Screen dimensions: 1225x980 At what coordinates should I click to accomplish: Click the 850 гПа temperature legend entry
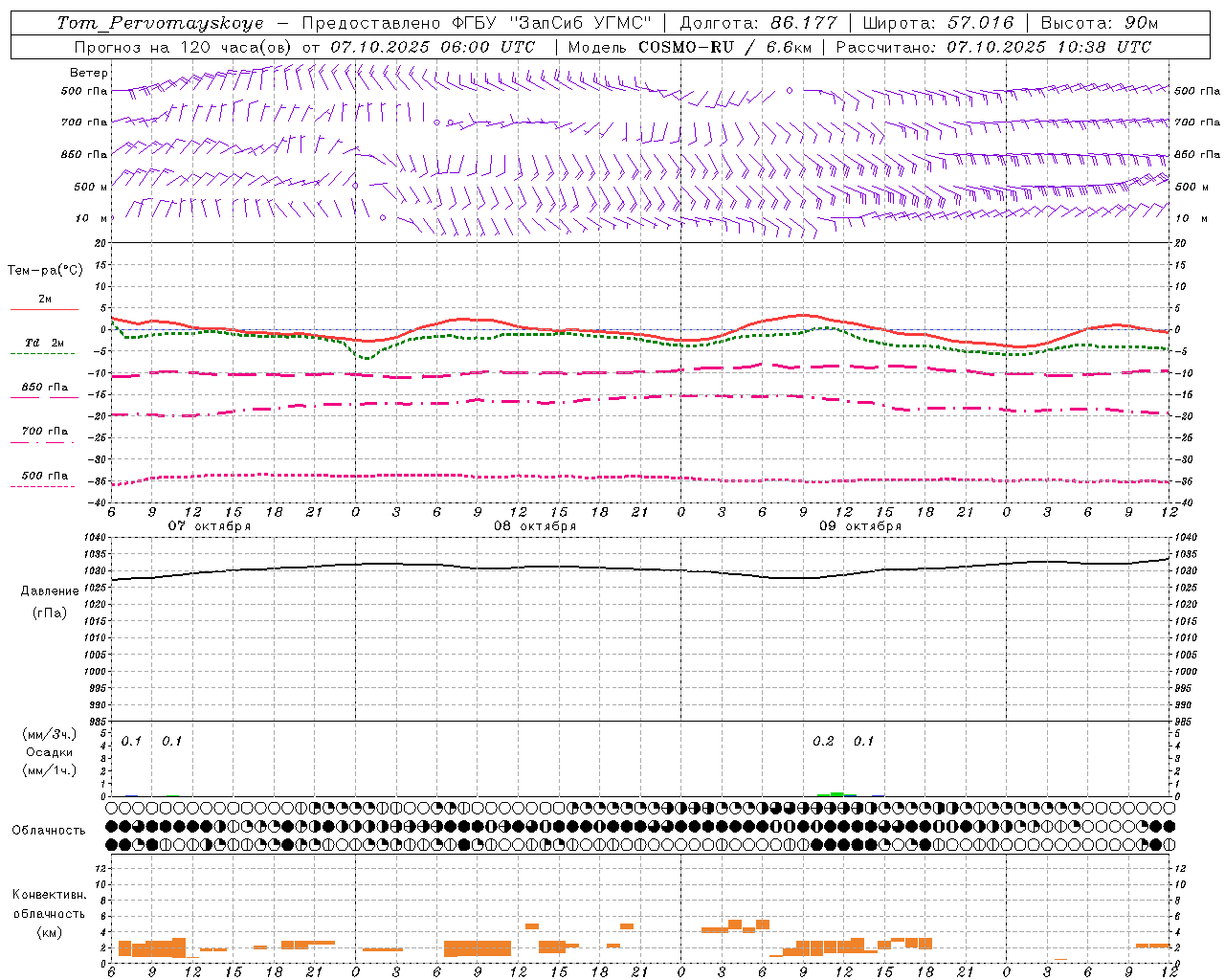tap(45, 388)
